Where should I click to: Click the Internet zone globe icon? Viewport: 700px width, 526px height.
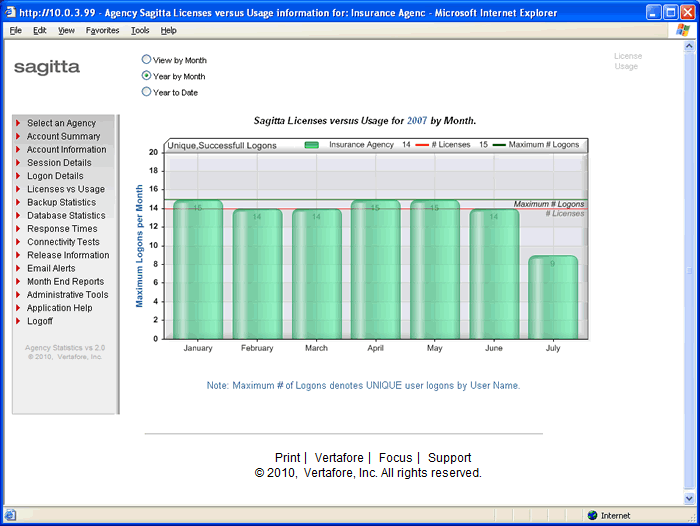coord(592,515)
